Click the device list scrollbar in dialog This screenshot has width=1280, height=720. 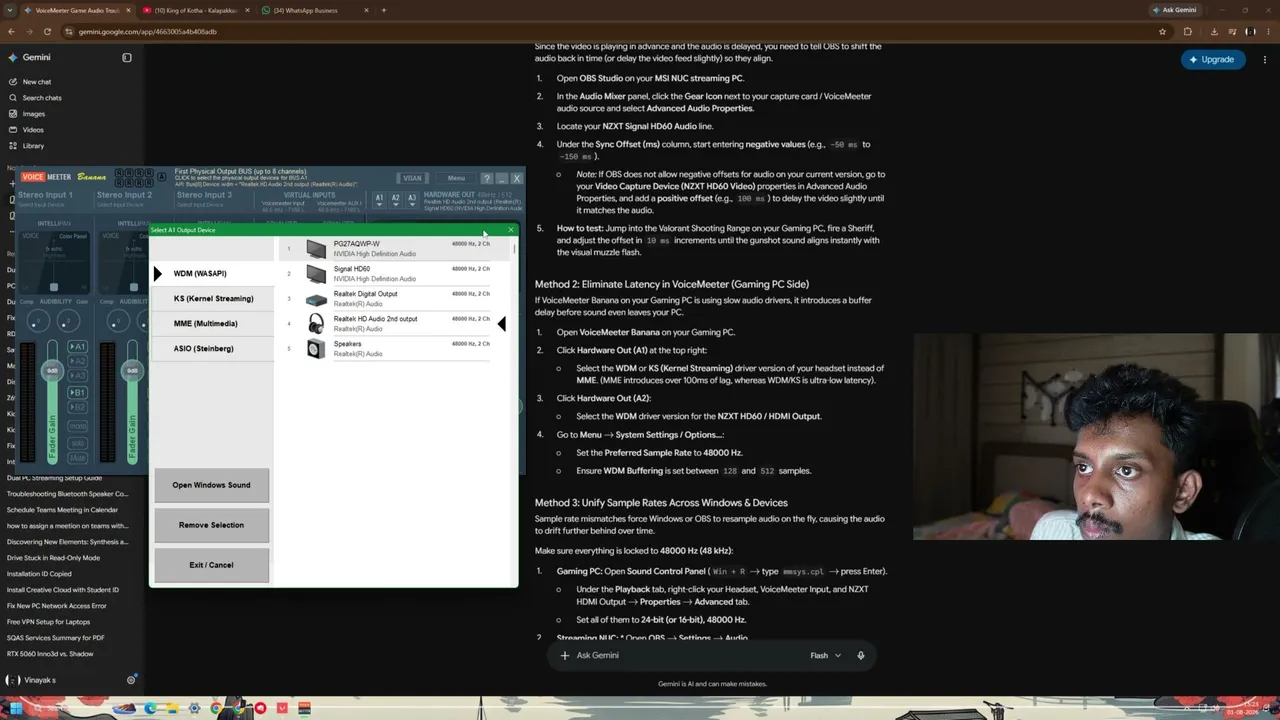(x=515, y=248)
